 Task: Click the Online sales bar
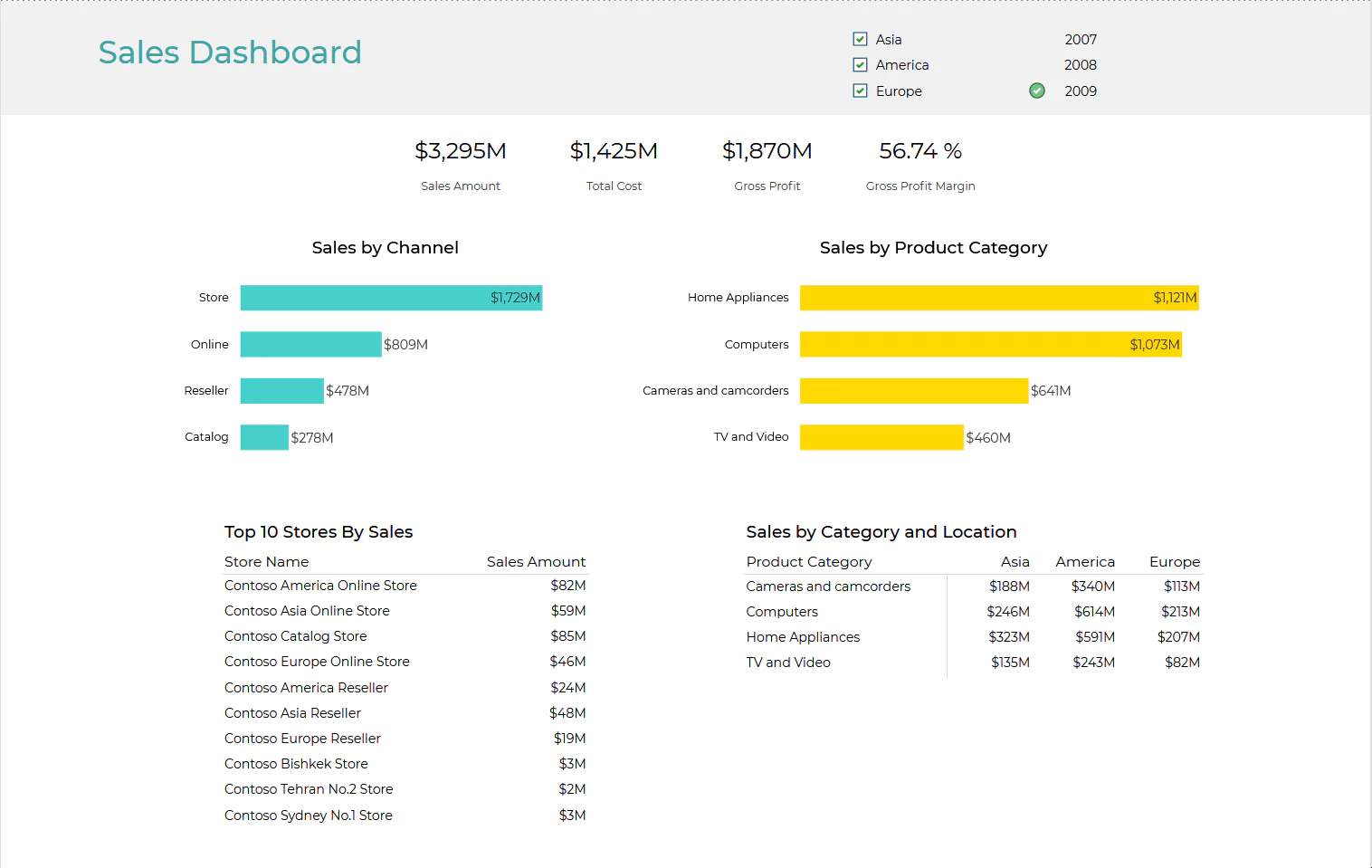[310, 344]
